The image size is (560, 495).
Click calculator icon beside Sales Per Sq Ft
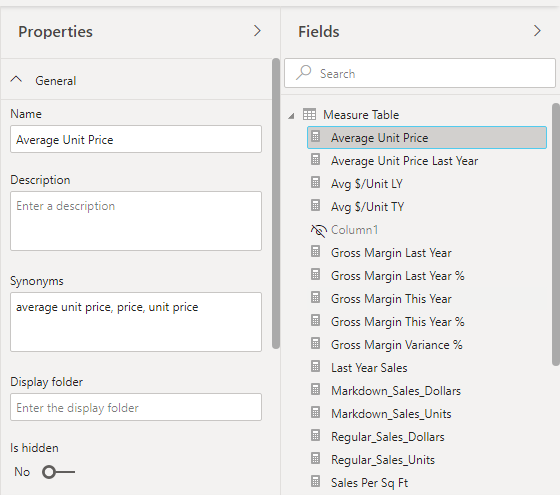pyautogui.click(x=315, y=481)
